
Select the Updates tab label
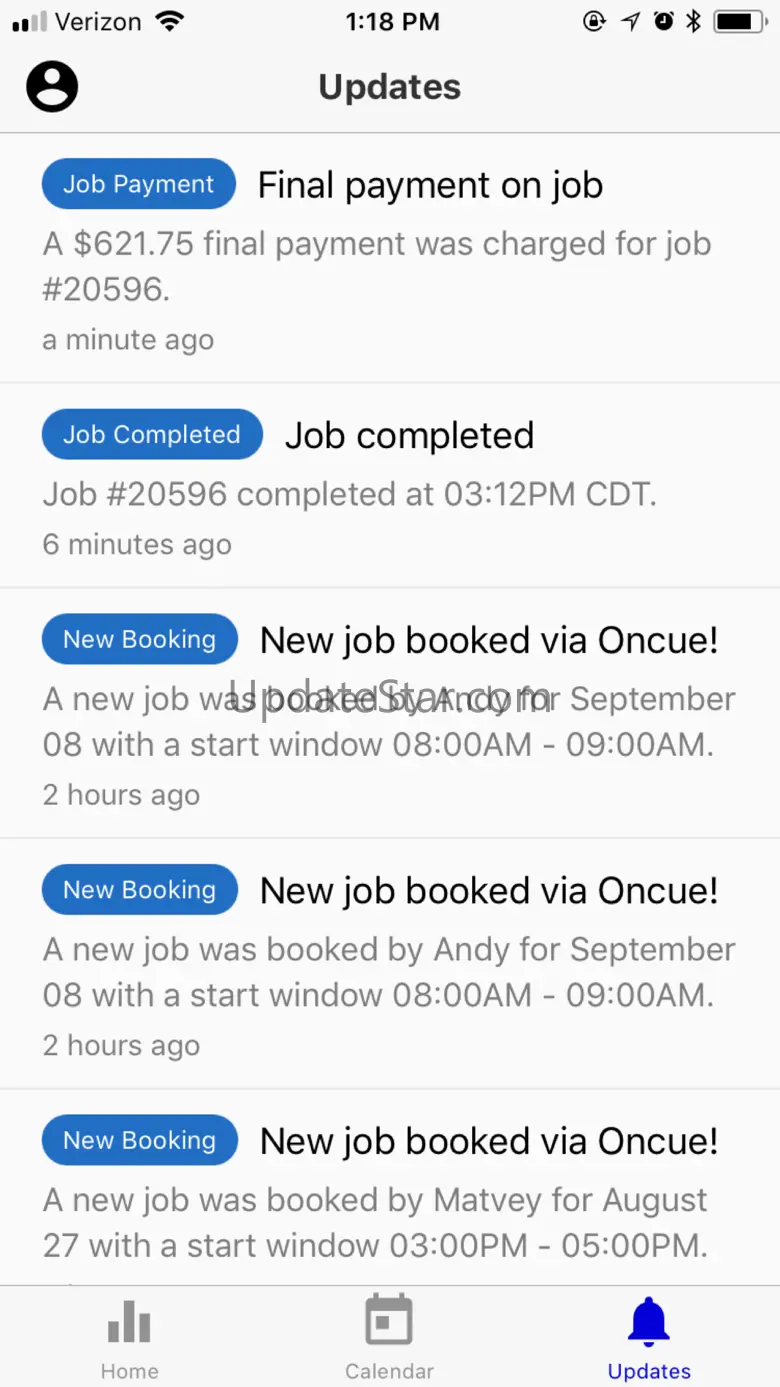(x=649, y=1371)
